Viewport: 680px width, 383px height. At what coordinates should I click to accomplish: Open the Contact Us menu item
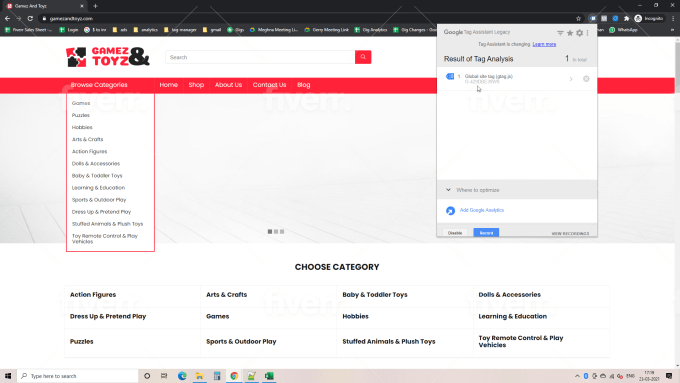point(269,85)
